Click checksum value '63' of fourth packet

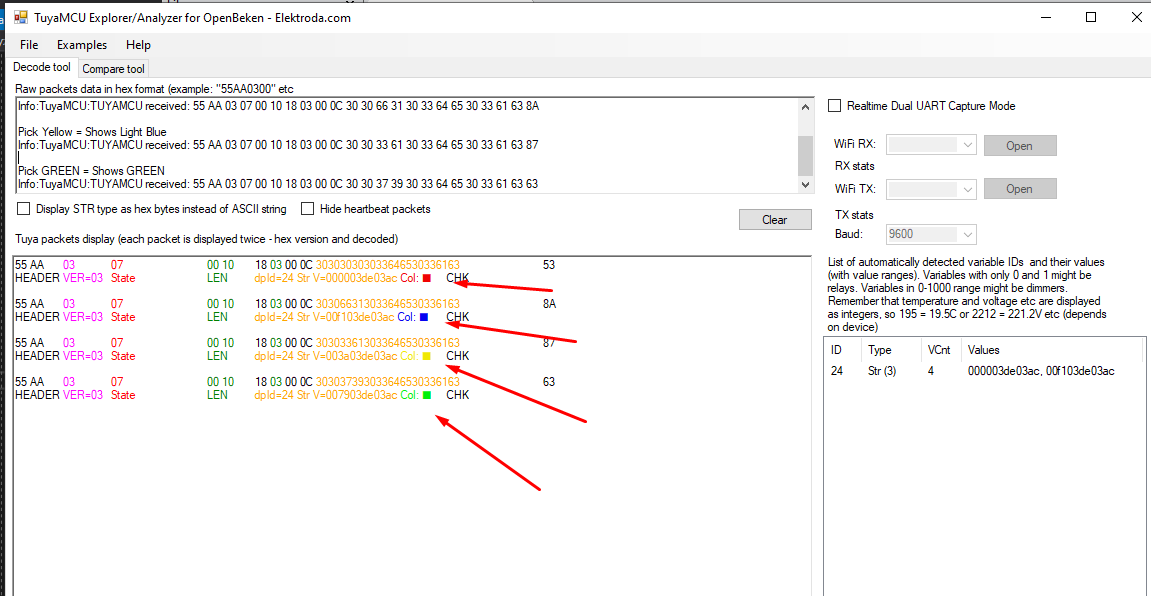(549, 382)
